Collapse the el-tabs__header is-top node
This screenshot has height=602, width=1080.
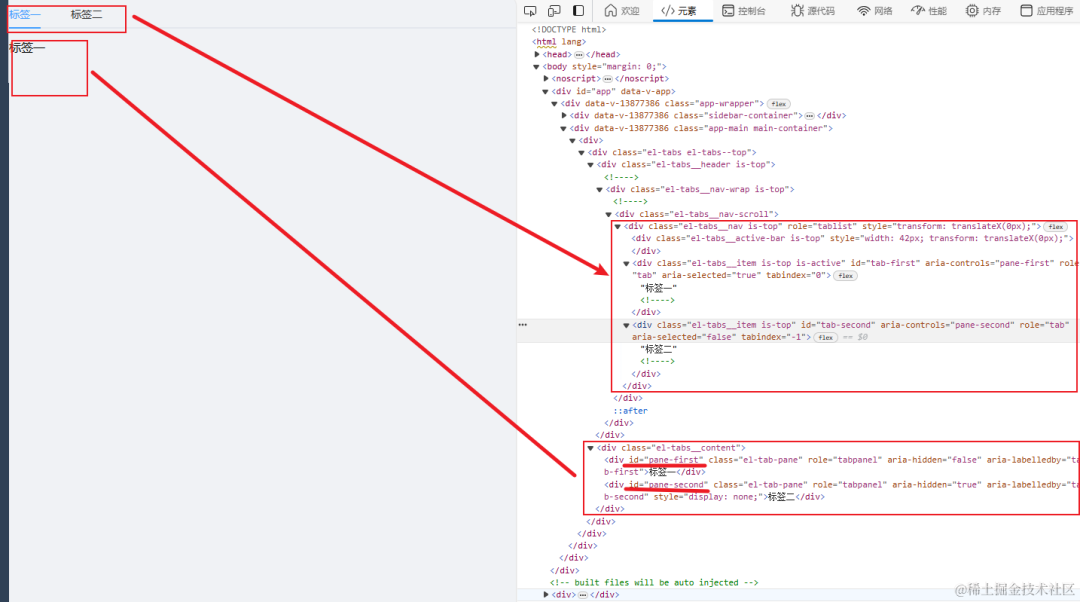click(x=590, y=165)
